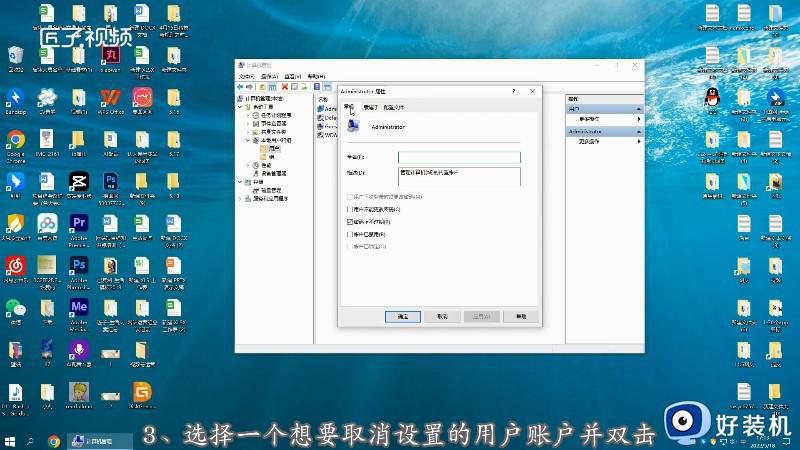The width and height of the screenshot is (800, 450).
Task: Select 组 folder in the console tree
Action: pyautogui.click(x=267, y=157)
